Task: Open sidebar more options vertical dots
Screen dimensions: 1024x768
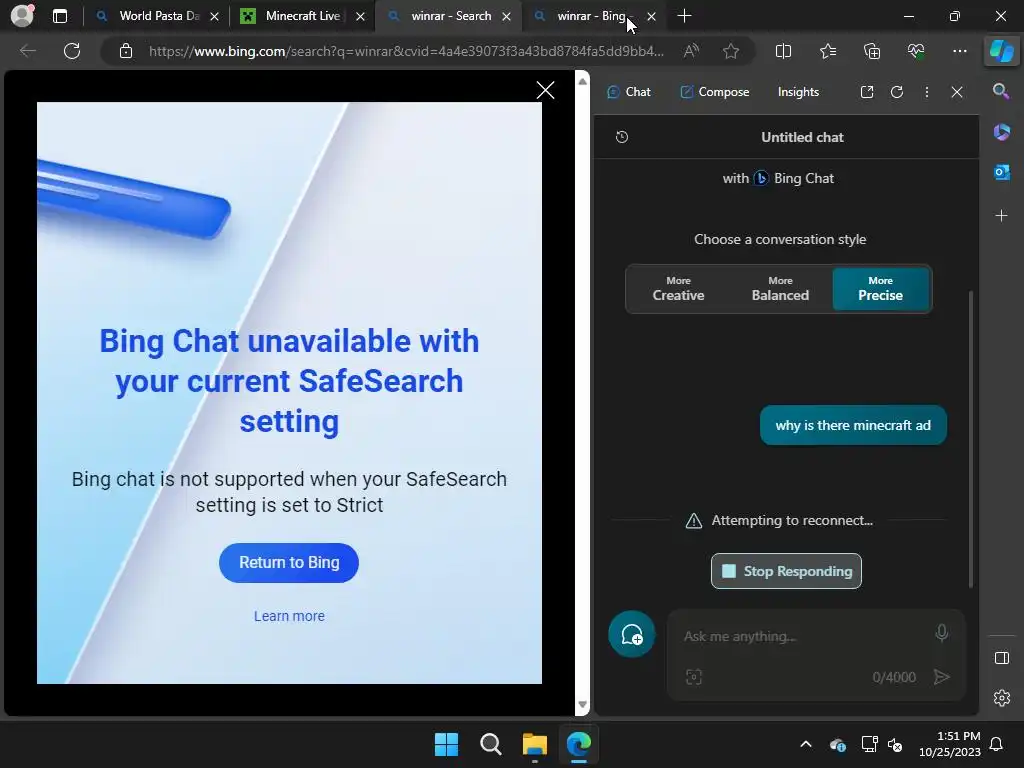Action: click(927, 92)
